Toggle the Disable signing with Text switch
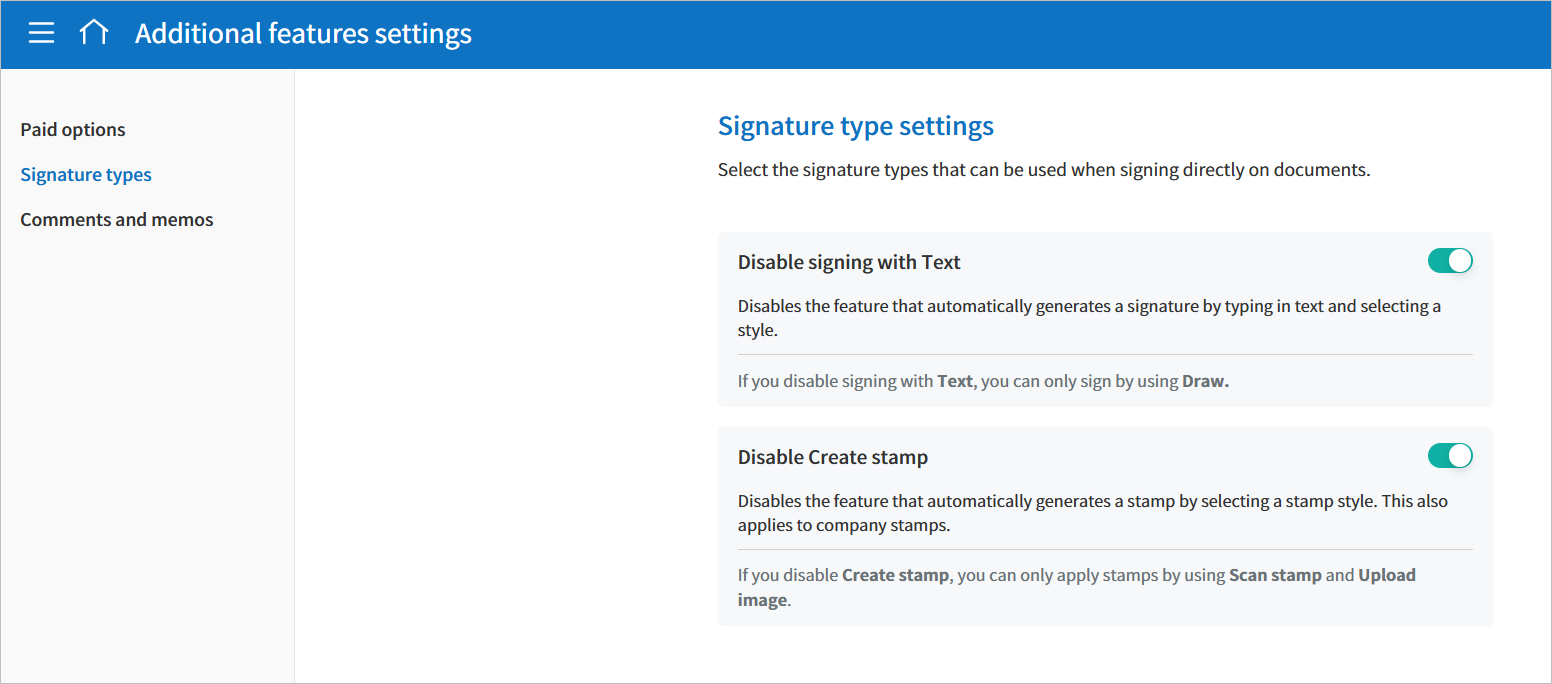Screen dimensions: 1552x684 click(1450, 261)
